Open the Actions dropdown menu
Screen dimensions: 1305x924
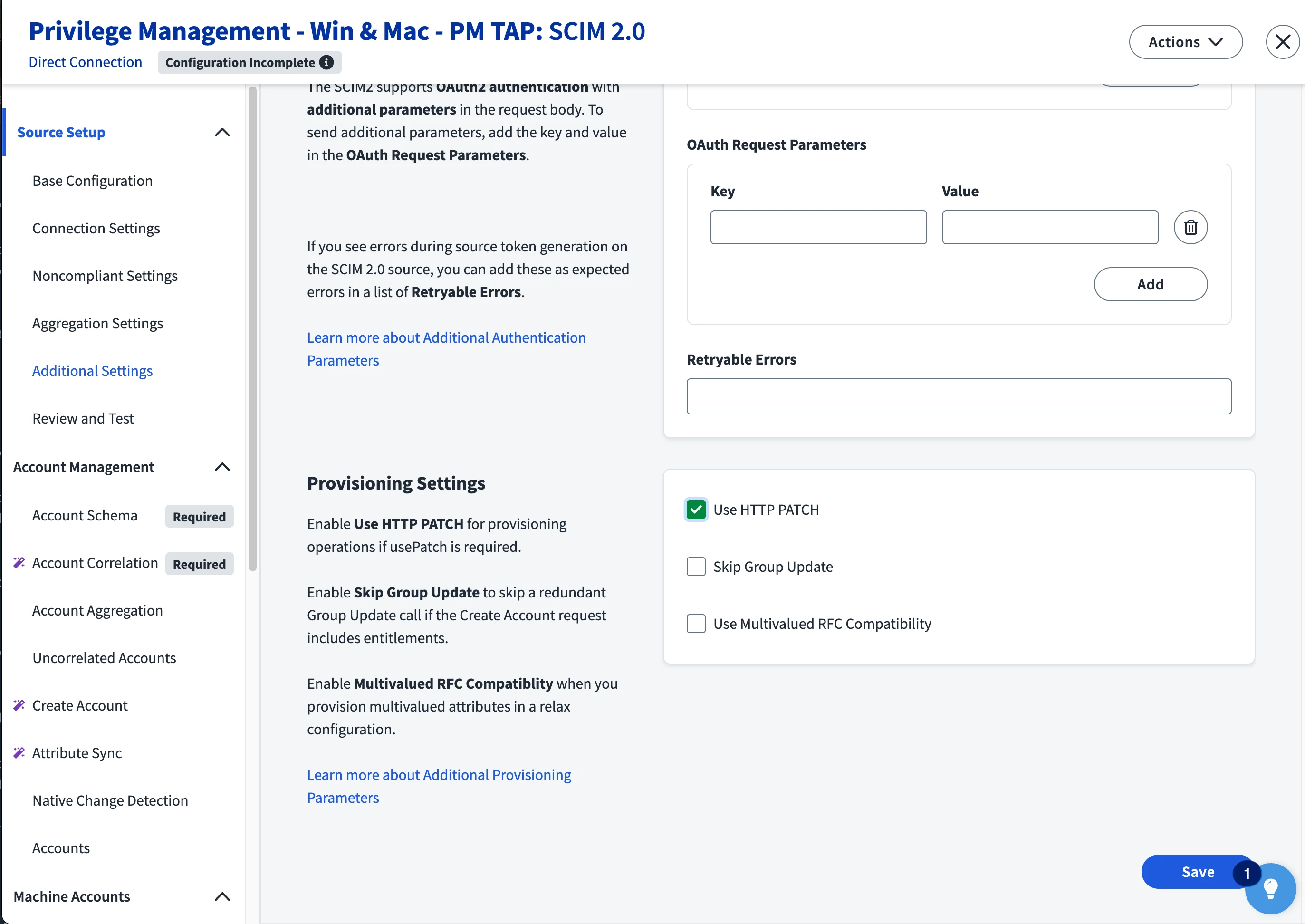click(x=1186, y=41)
